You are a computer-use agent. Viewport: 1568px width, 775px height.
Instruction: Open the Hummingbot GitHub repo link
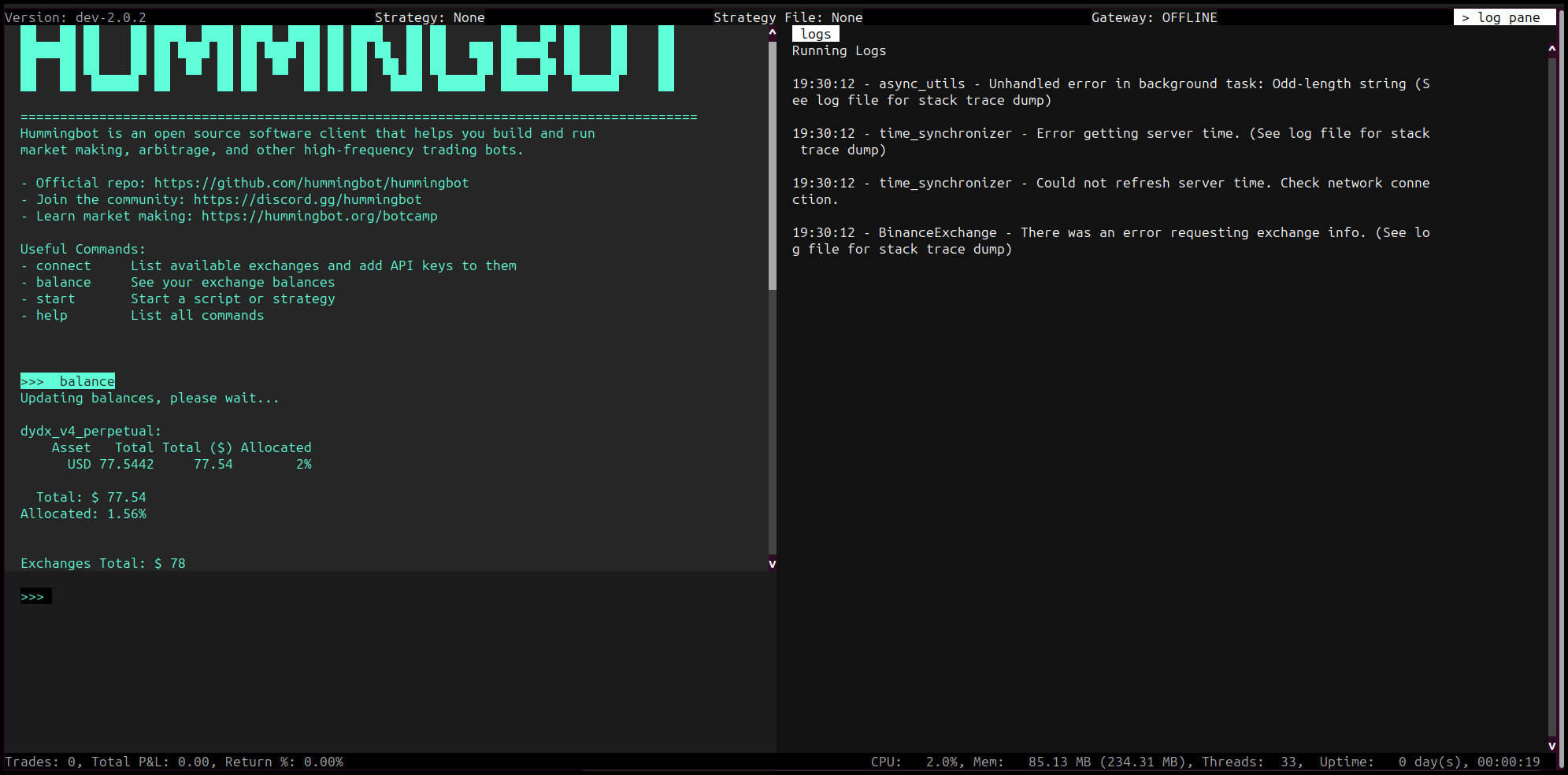311,183
